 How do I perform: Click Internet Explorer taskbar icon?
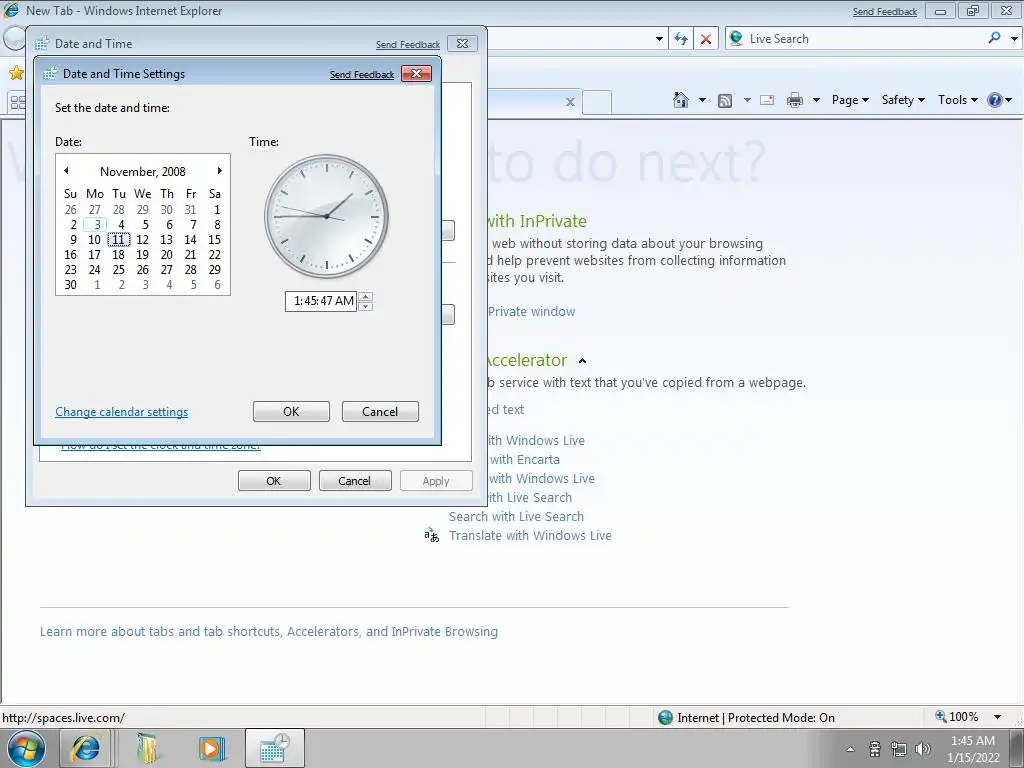click(86, 748)
